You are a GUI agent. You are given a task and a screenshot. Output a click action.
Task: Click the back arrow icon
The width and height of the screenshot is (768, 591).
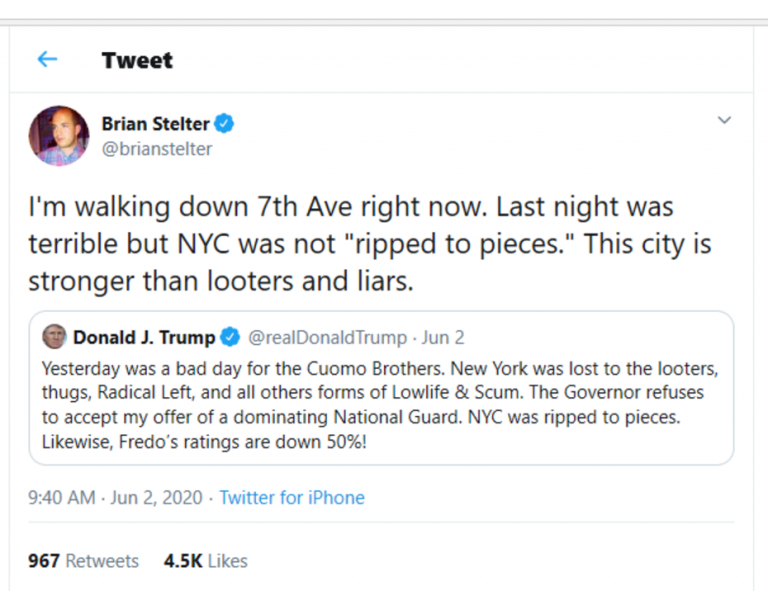[x=47, y=60]
